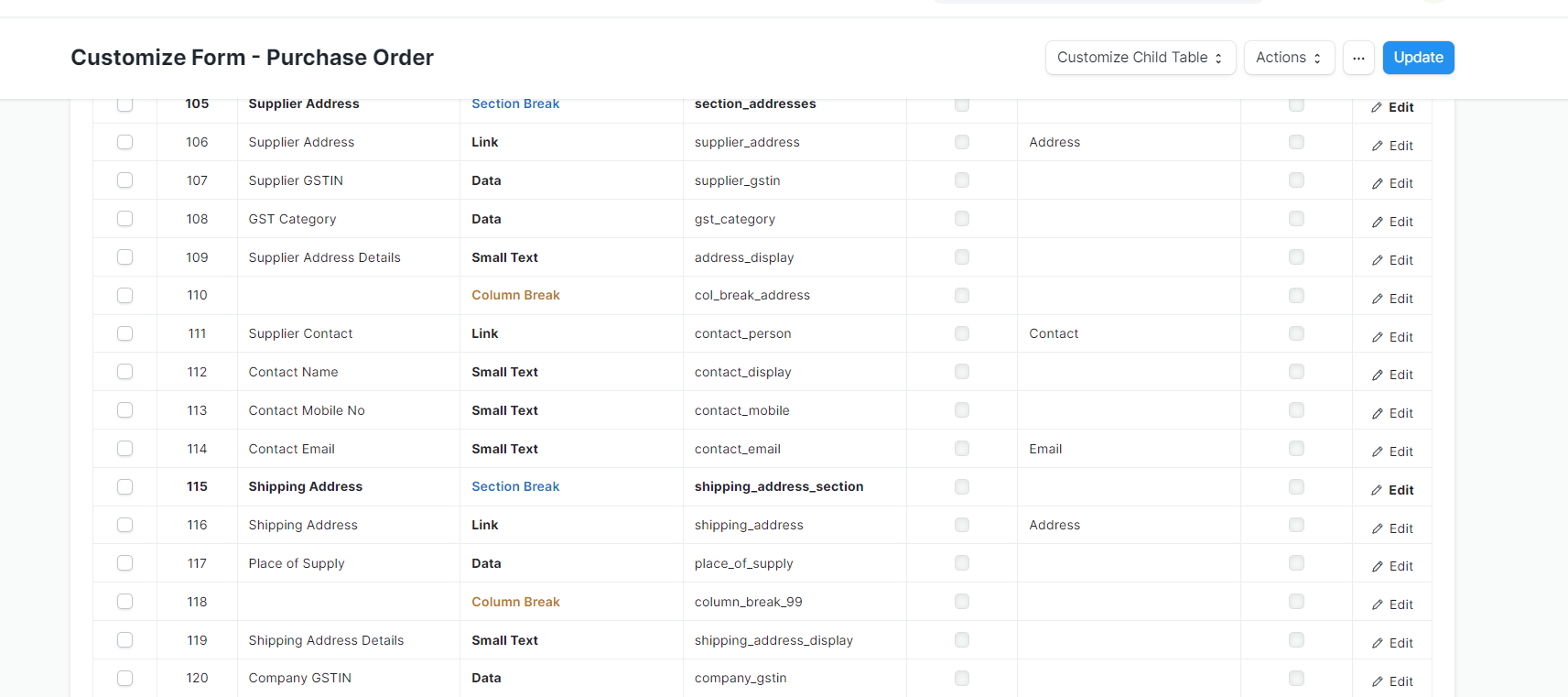
Task: Click the Column Break type in row 110
Action: [x=515, y=295]
